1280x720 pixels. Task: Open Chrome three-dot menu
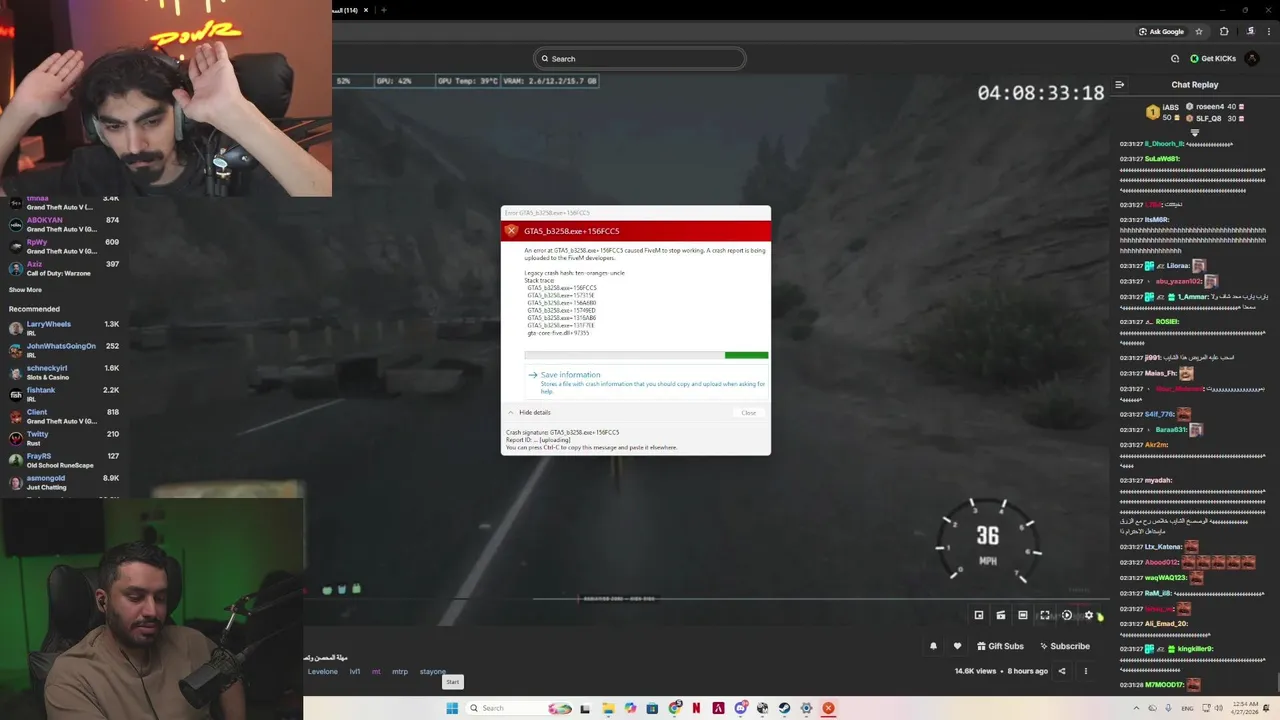point(1268,31)
